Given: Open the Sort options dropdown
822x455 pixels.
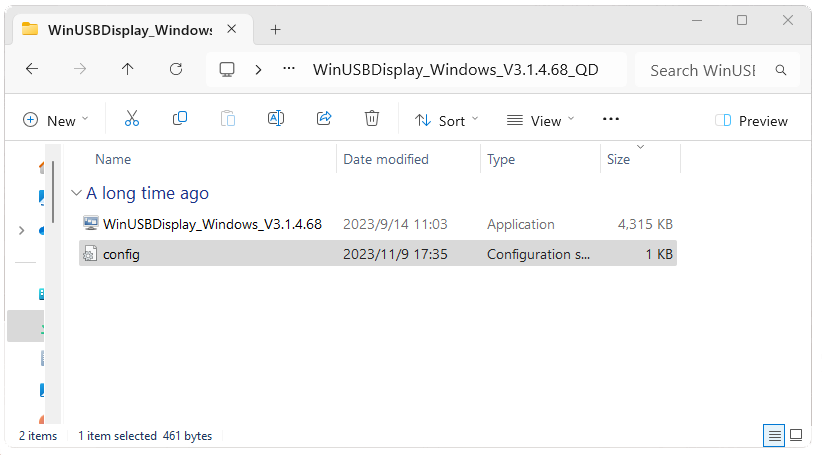Looking at the screenshot, I should 447,121.
